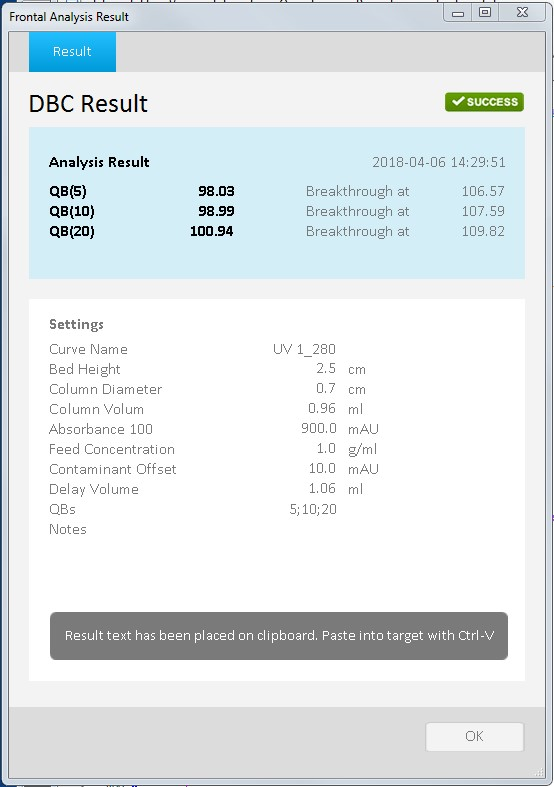Click the Delay Volume value 1.06
Screen dimensions: 554x787
tap(322, 489)
